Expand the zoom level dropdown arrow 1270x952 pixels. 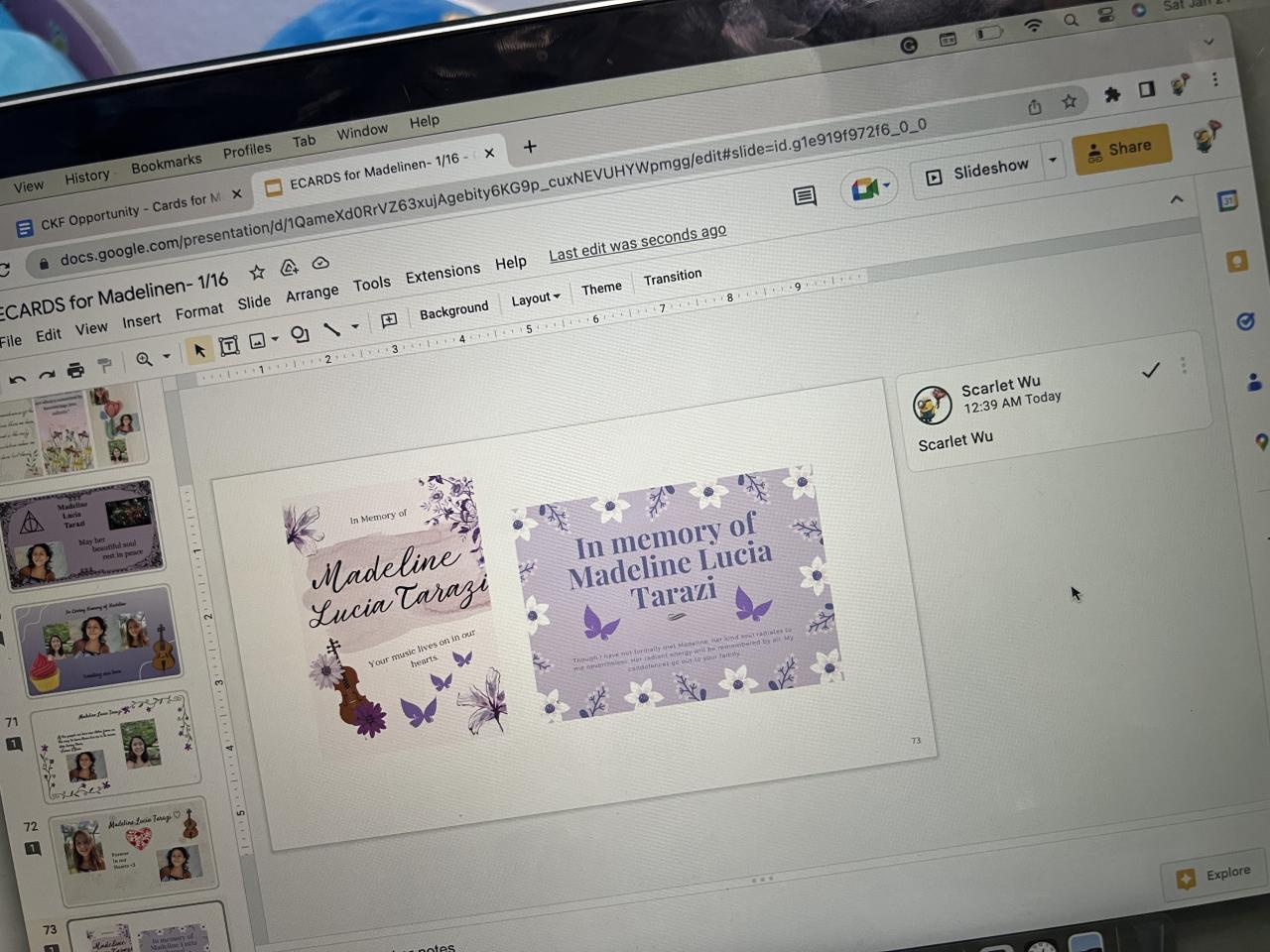[167, 356]
